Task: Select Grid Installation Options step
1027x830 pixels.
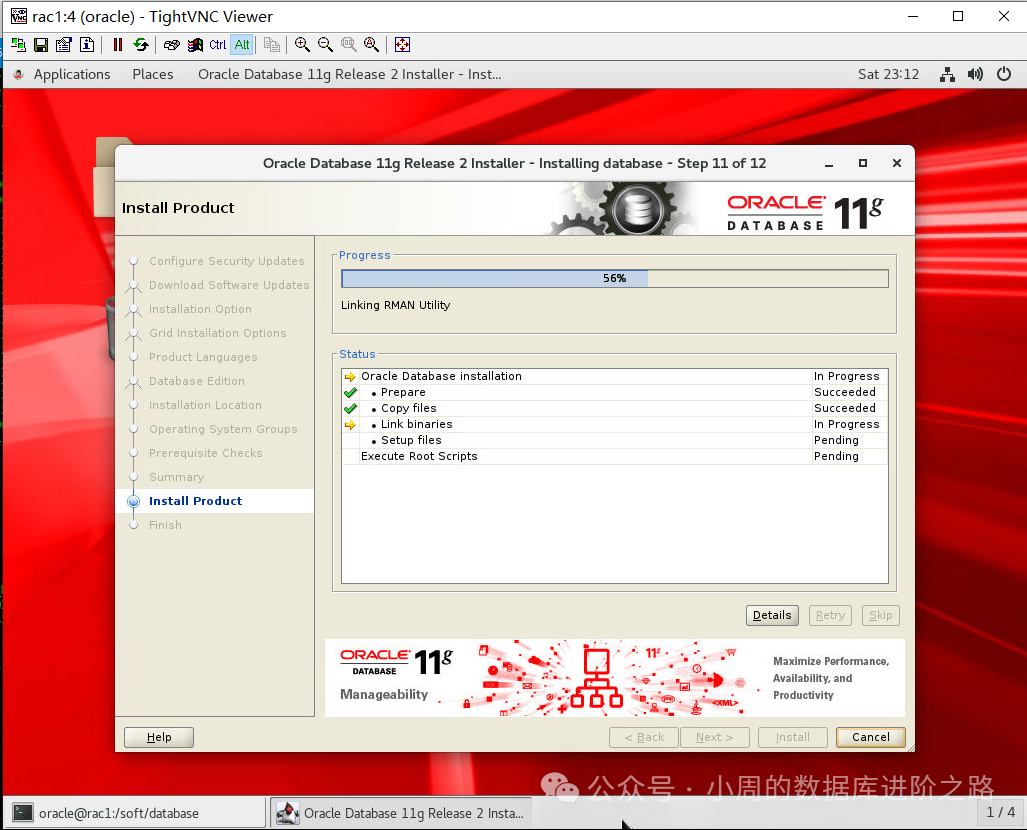Action: point(217,333)
